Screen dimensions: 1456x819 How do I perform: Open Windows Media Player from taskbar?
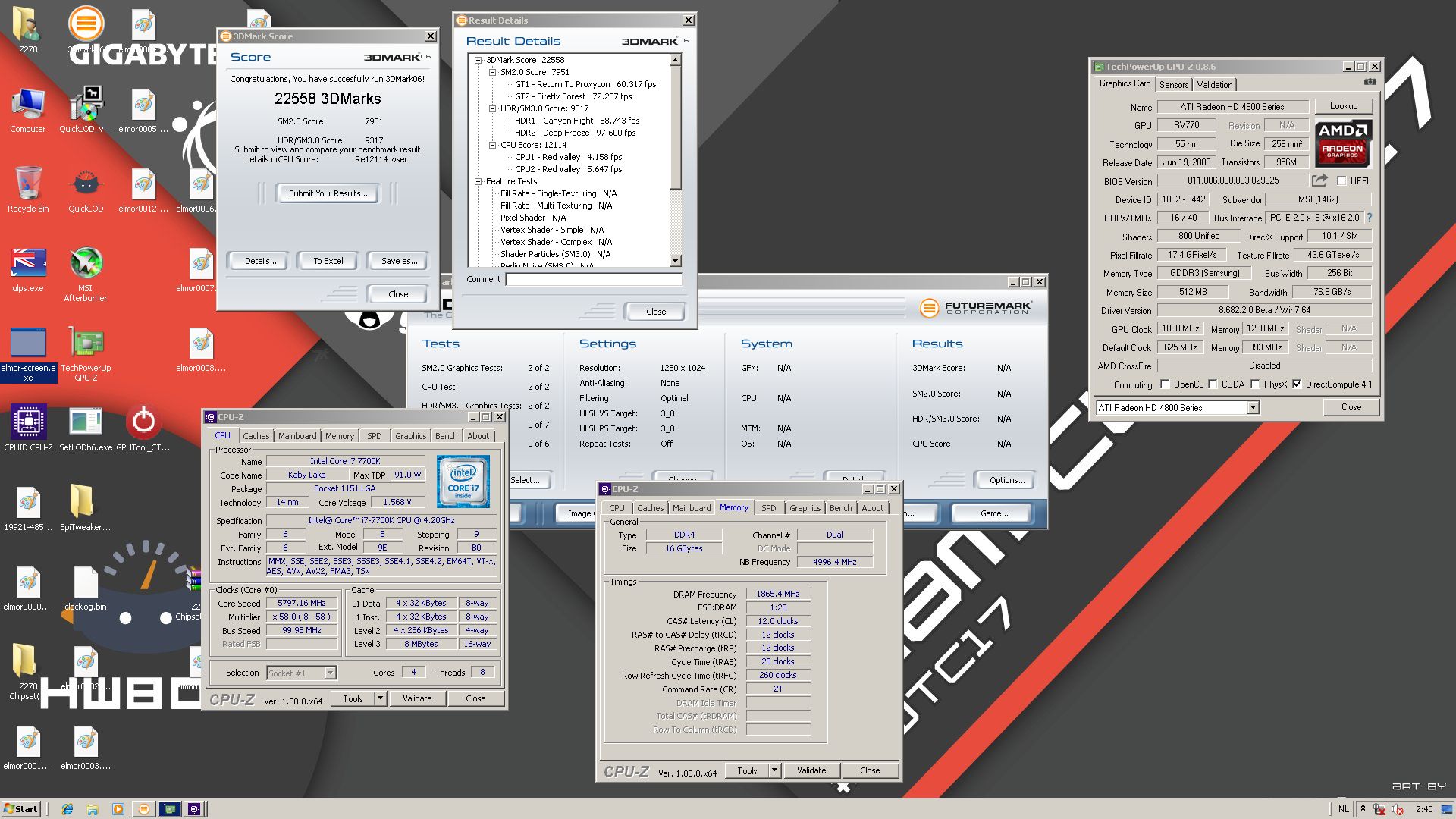(x=118, y=809)
